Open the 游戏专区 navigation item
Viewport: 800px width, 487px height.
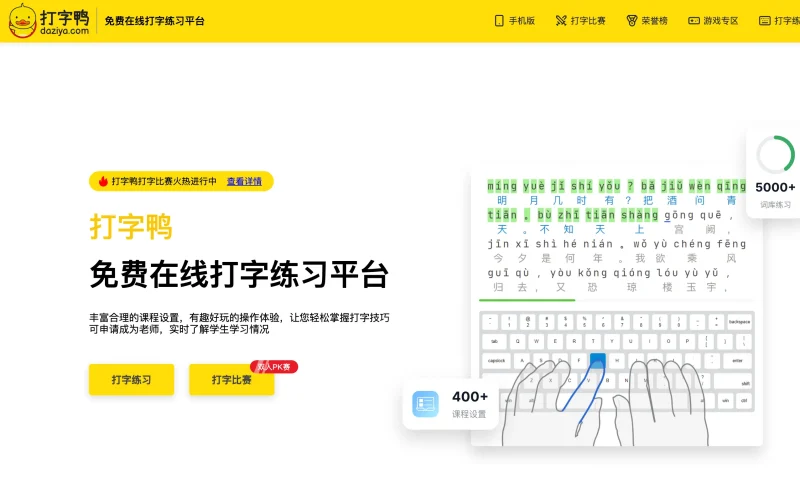coord(713,21)
